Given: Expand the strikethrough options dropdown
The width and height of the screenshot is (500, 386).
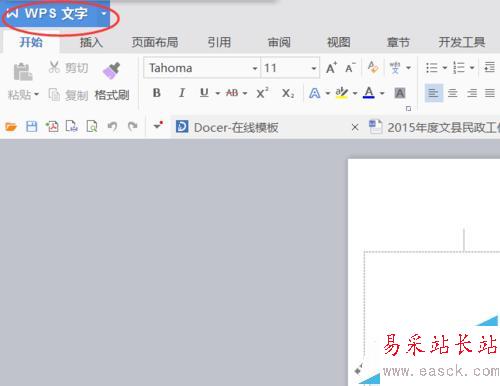Looking at the screenshot, I should point(245,93).
